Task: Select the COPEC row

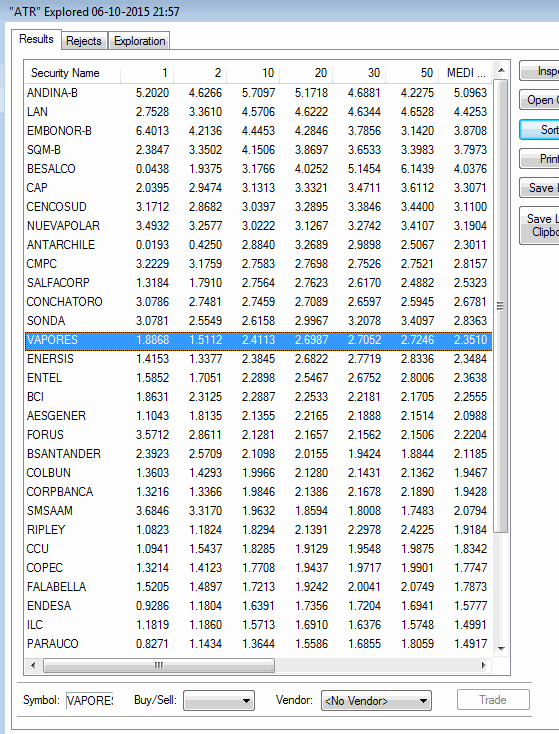Action: (258, 568)
